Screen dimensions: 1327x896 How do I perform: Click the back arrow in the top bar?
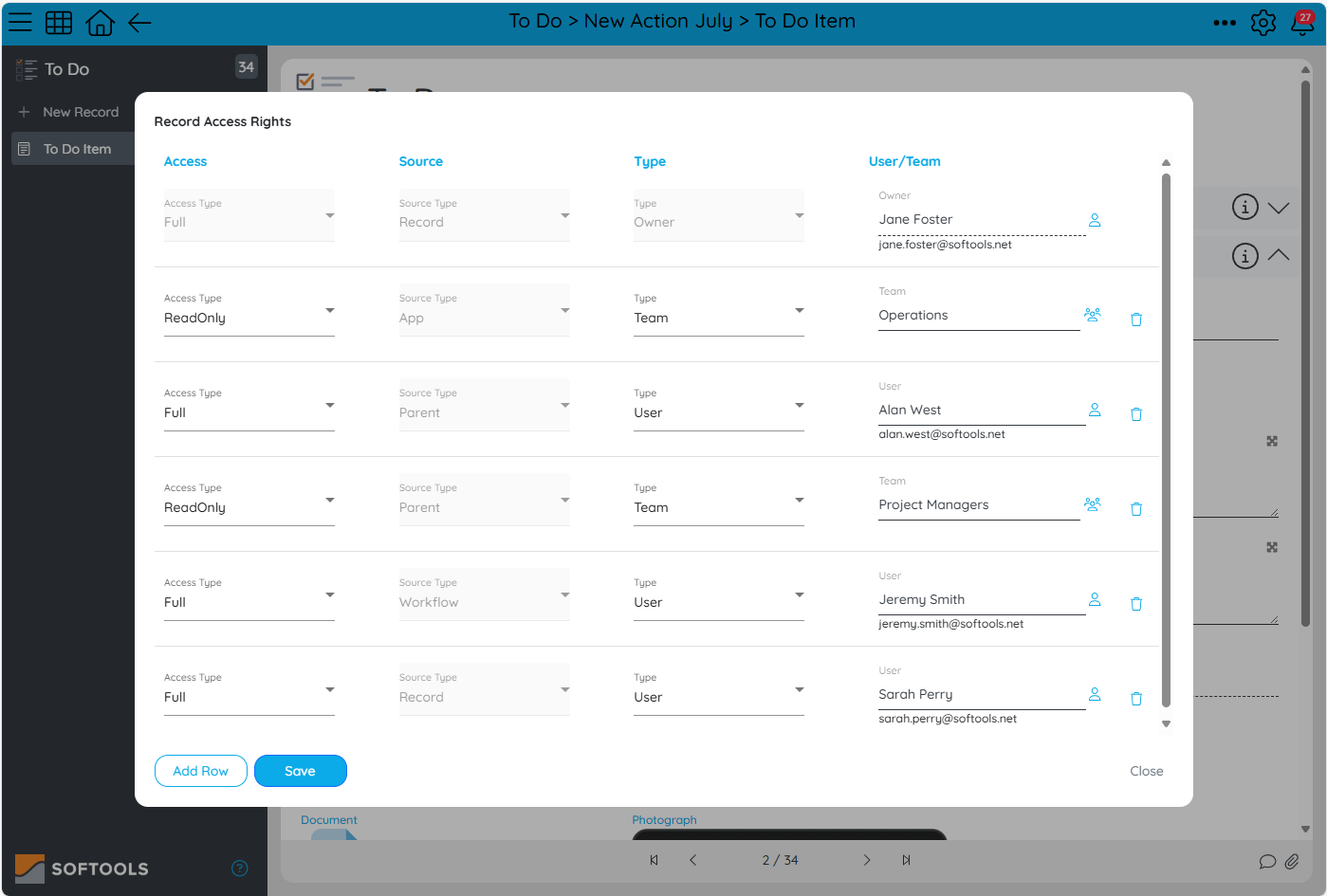(138, 22)
